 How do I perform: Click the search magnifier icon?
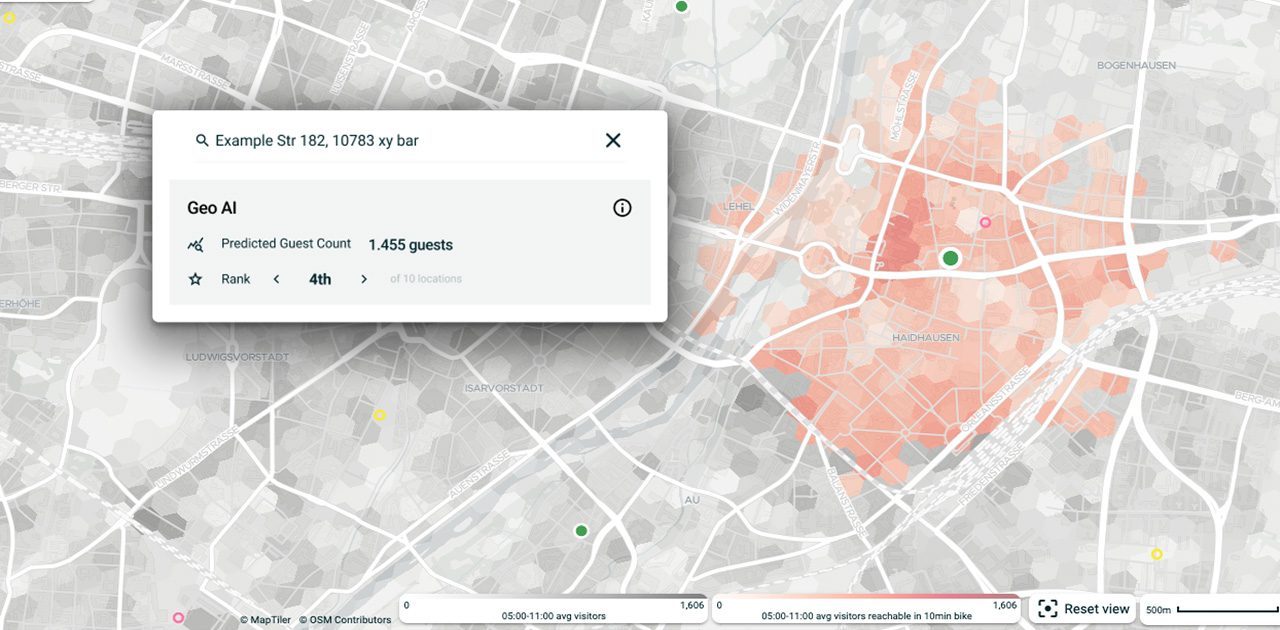[x=202, y=141]
